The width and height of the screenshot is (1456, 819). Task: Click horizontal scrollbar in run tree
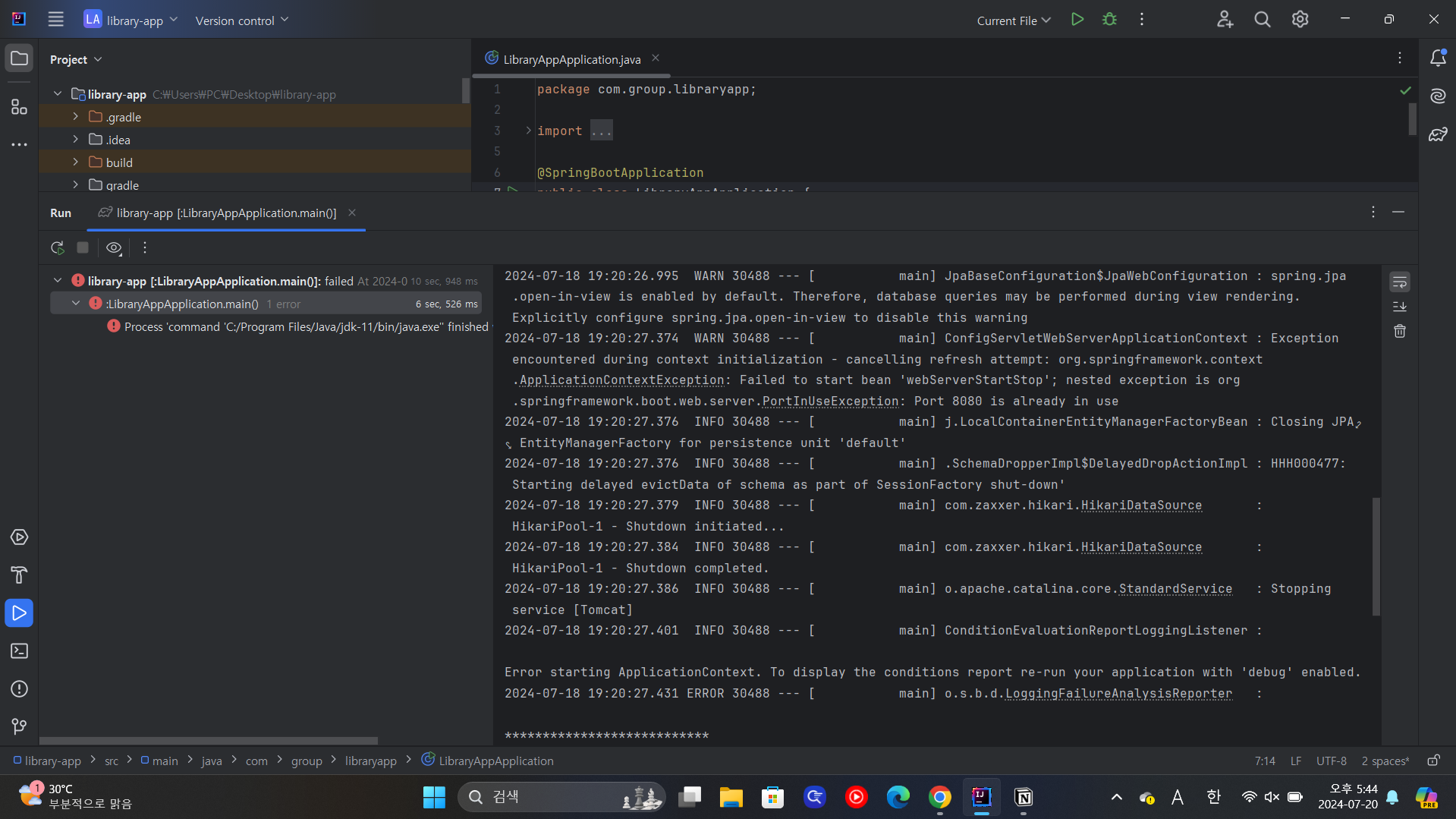pos(209,740)
